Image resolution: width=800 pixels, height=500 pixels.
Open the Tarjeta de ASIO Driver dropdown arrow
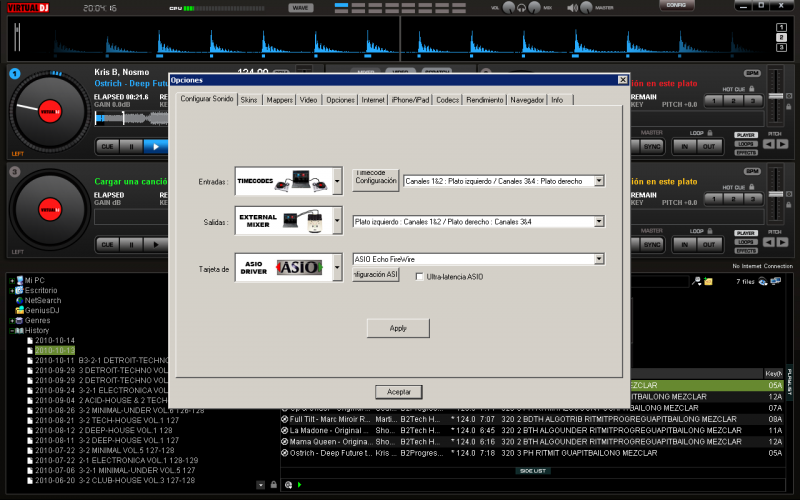point(337,267)
